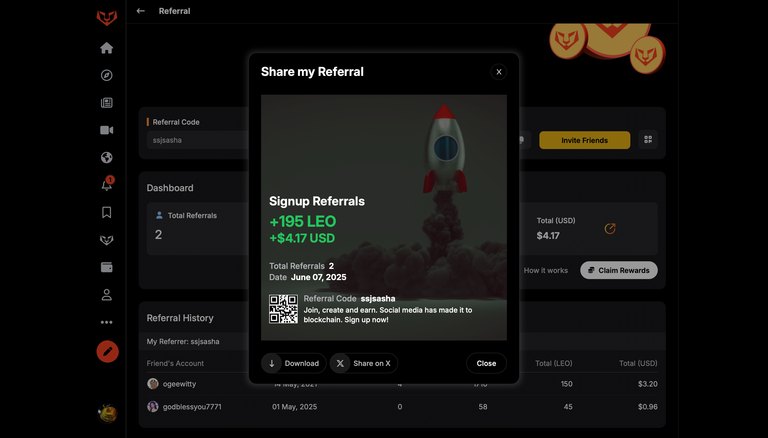Open the wallet icon in sidebar
The width and height of the screenshot is (768, 438).
(106, 268)
